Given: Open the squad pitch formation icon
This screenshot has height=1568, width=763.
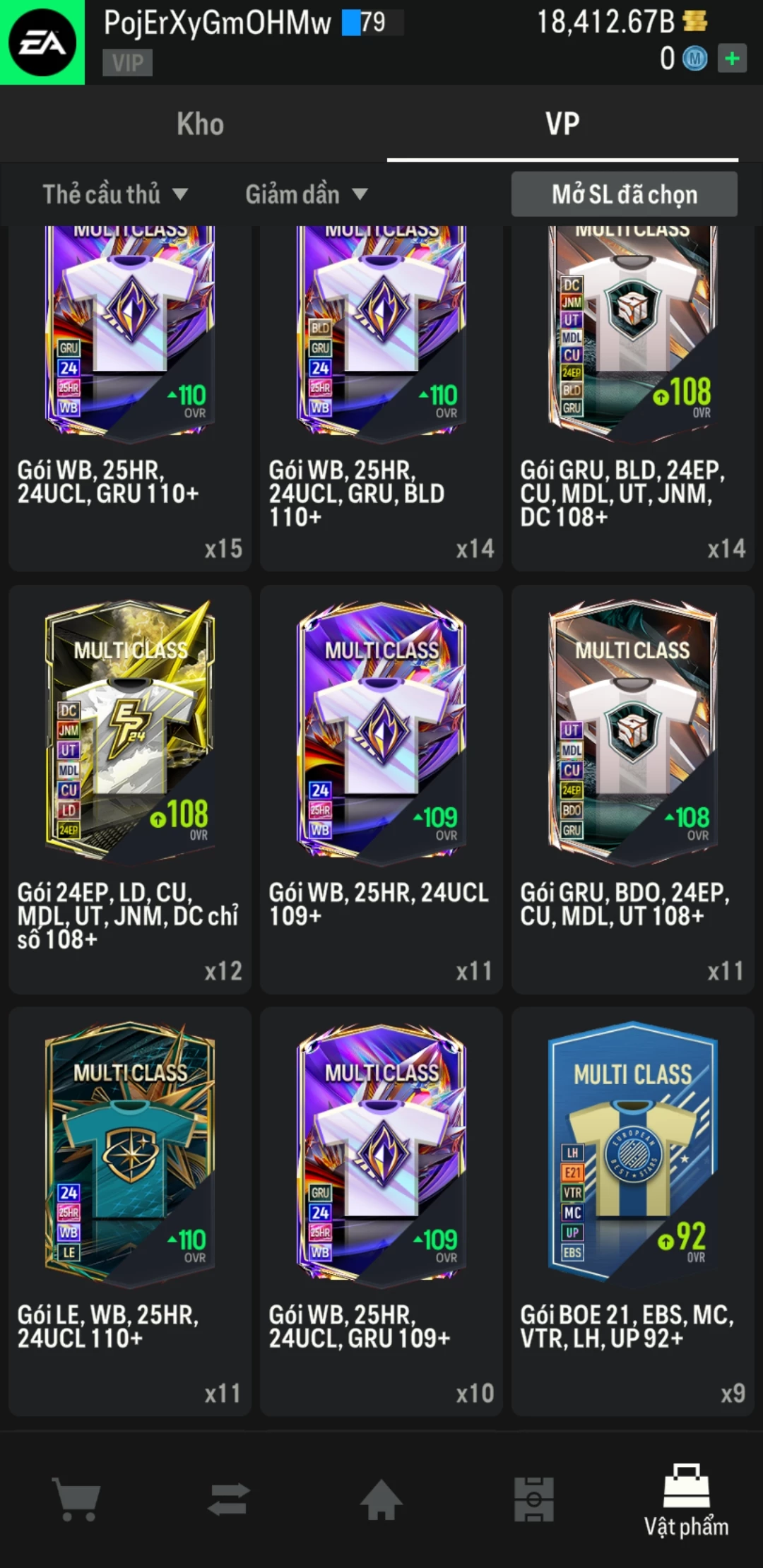Looking at the screenshot, I should click(x=534, y=1499).
